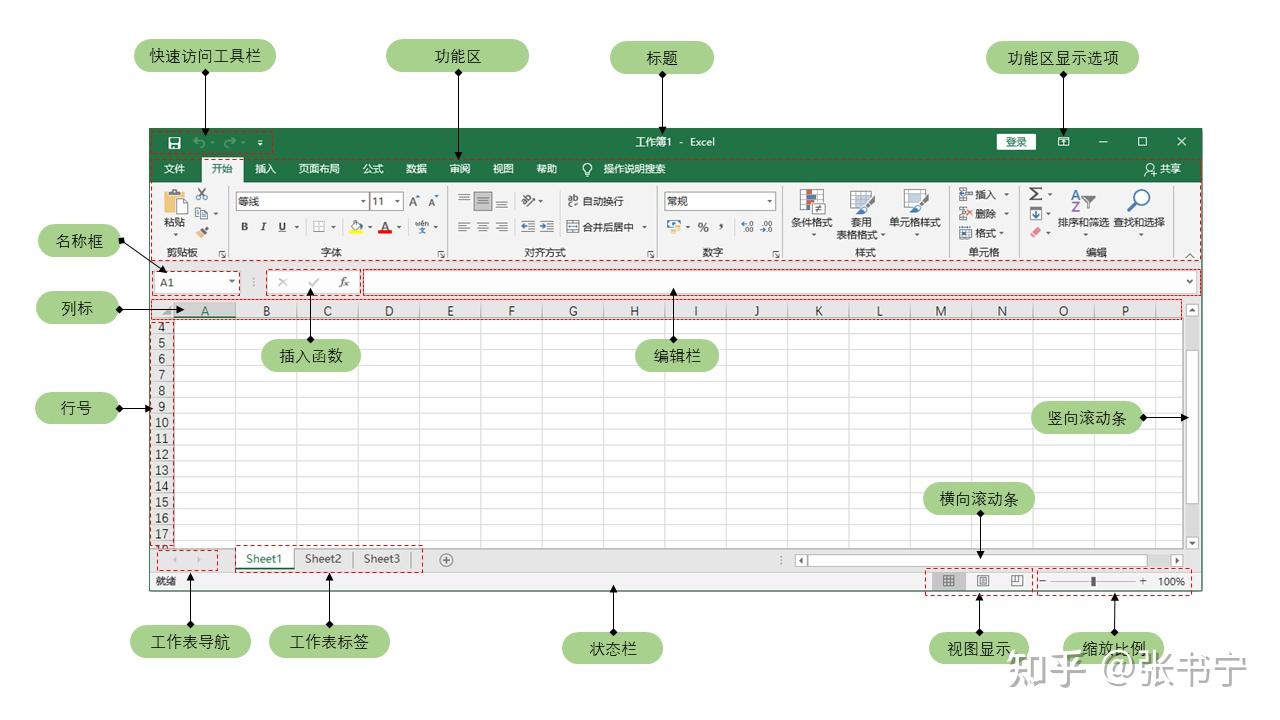Click the fx insert function icon
This screenshot has height=720, width=1280.
(x=344, y=282)
